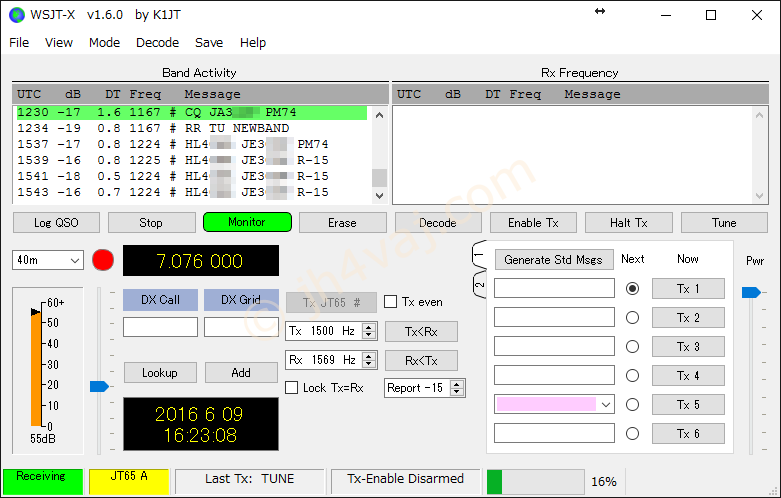Focus the Tx 6 message field
Viewport: 781px width, 498px height.
pos(554,433)
